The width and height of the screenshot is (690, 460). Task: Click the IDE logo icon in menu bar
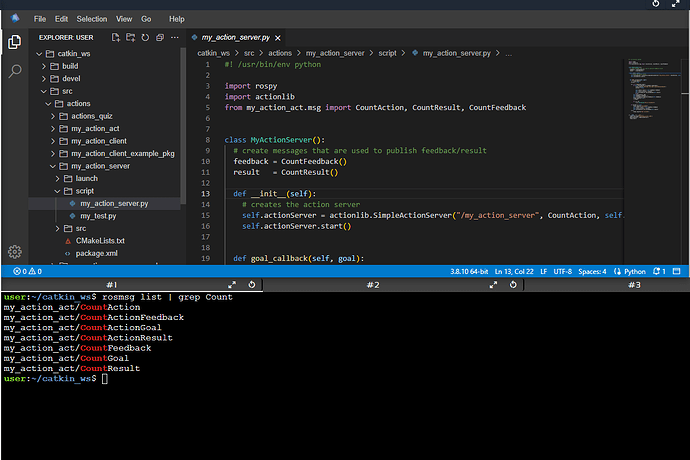[x=15, y=18]
